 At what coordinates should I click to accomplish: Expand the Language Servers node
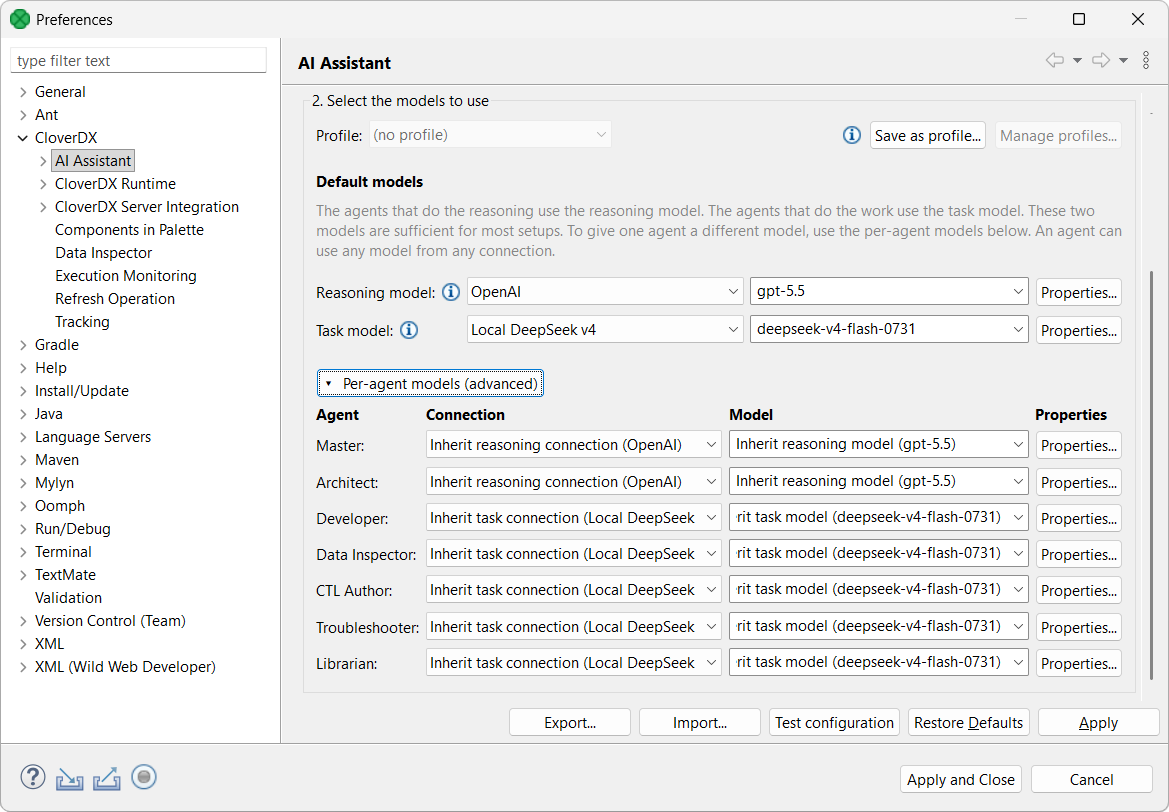(x=23, y=437)
